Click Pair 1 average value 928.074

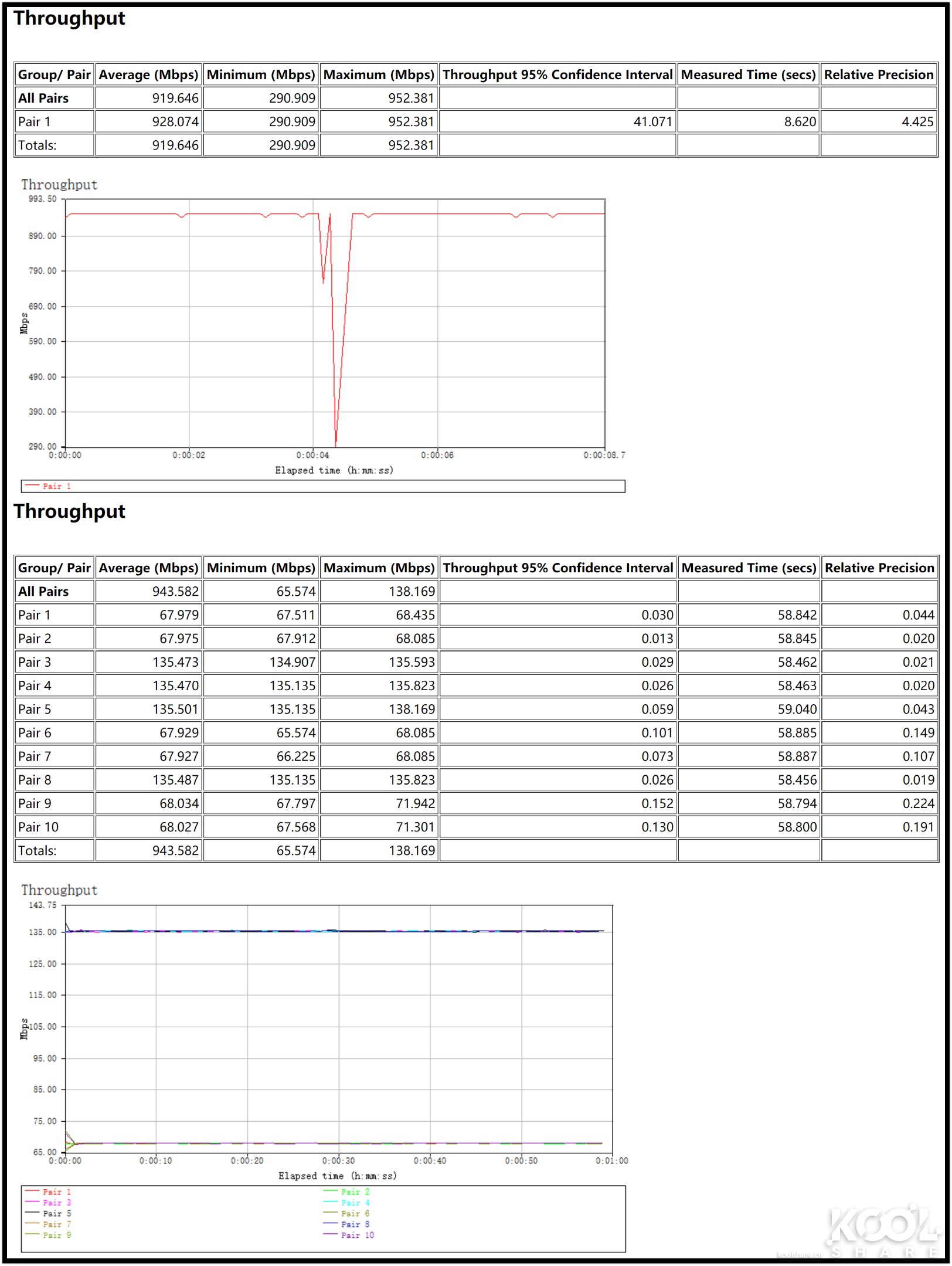[x=175, y=121]
